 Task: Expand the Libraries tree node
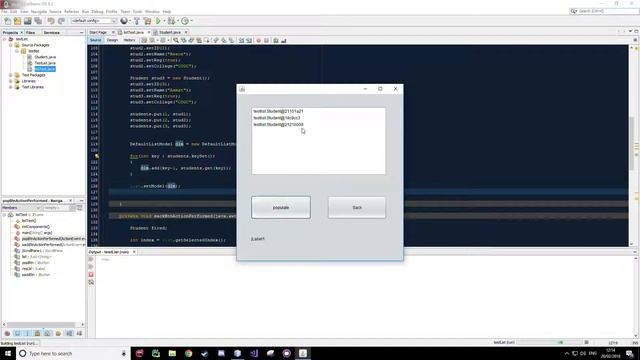coord(11,81)
